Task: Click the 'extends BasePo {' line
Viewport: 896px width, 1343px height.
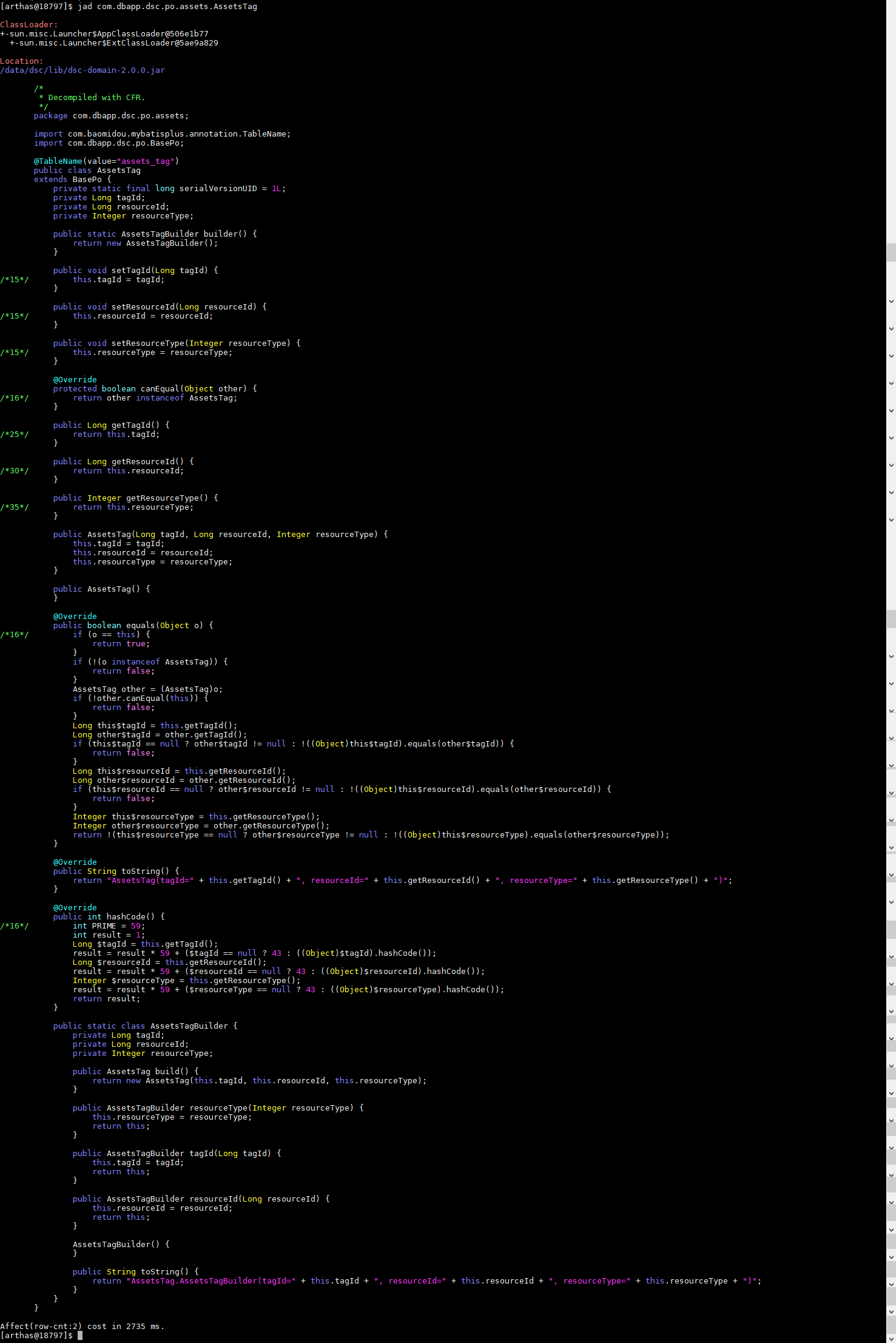Action: coord(73,180)
